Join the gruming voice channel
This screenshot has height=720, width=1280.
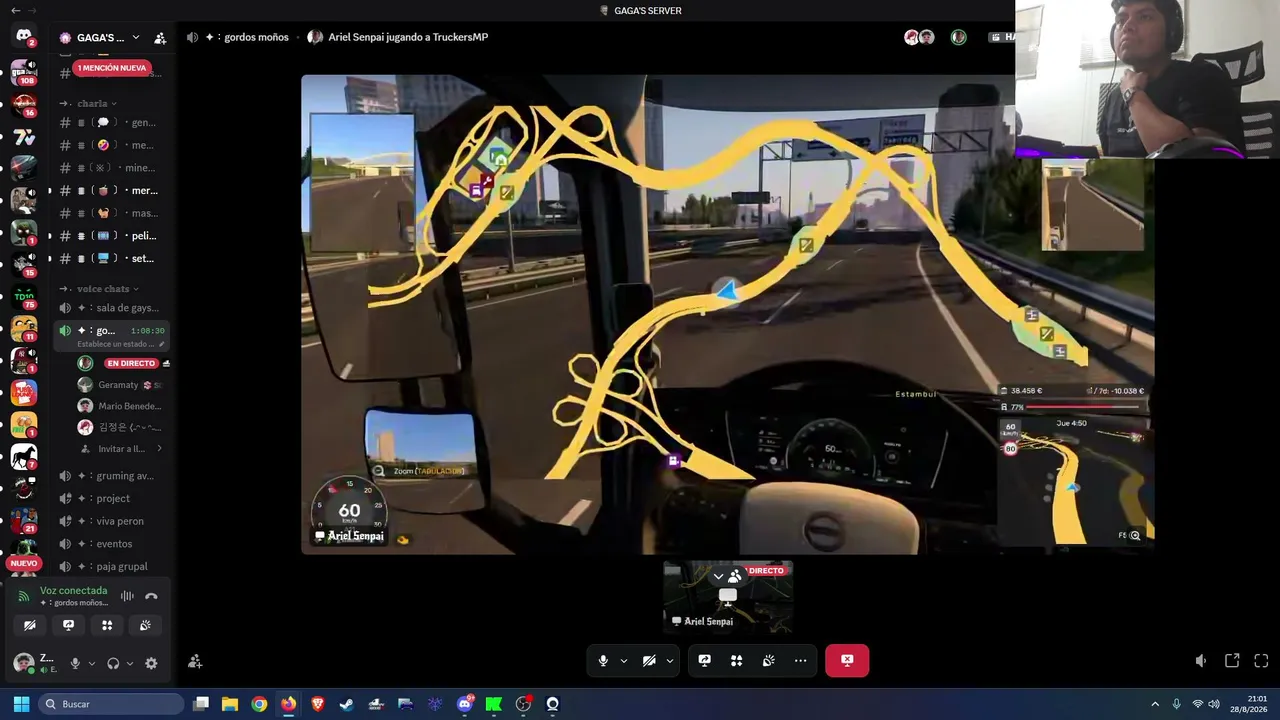[x=111, y=476]
